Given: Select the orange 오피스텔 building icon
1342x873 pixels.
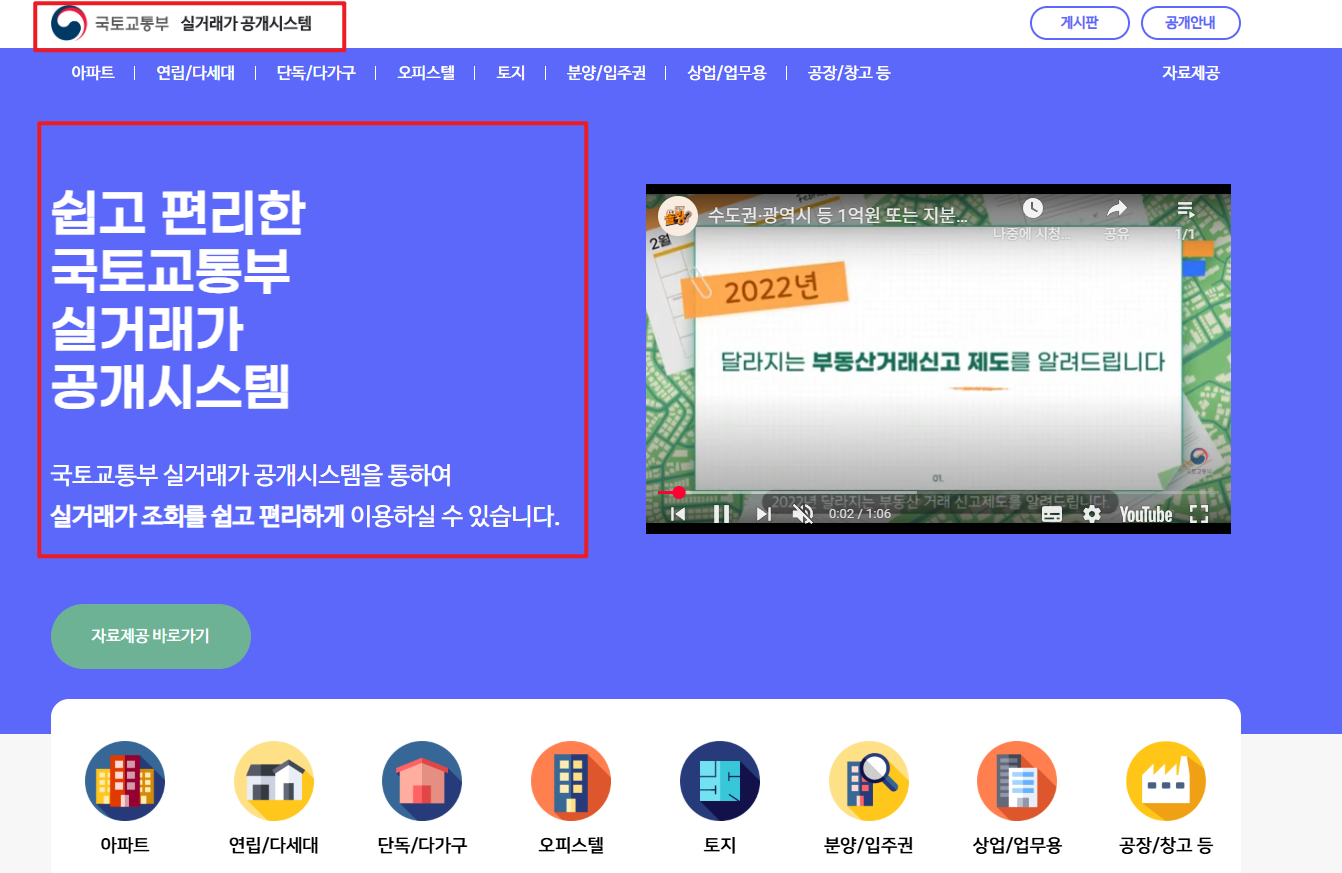Looking at the screenshot, I should 570,780.
